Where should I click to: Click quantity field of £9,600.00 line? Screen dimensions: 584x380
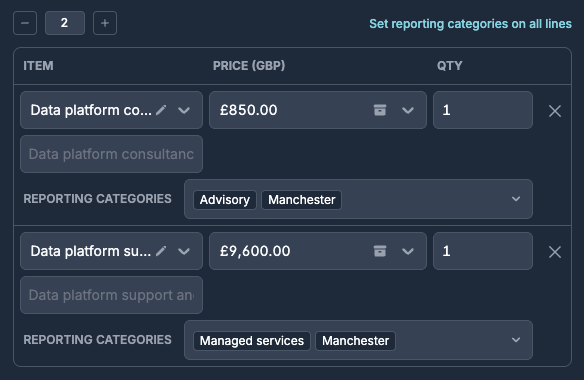click(x=483, y=251)
